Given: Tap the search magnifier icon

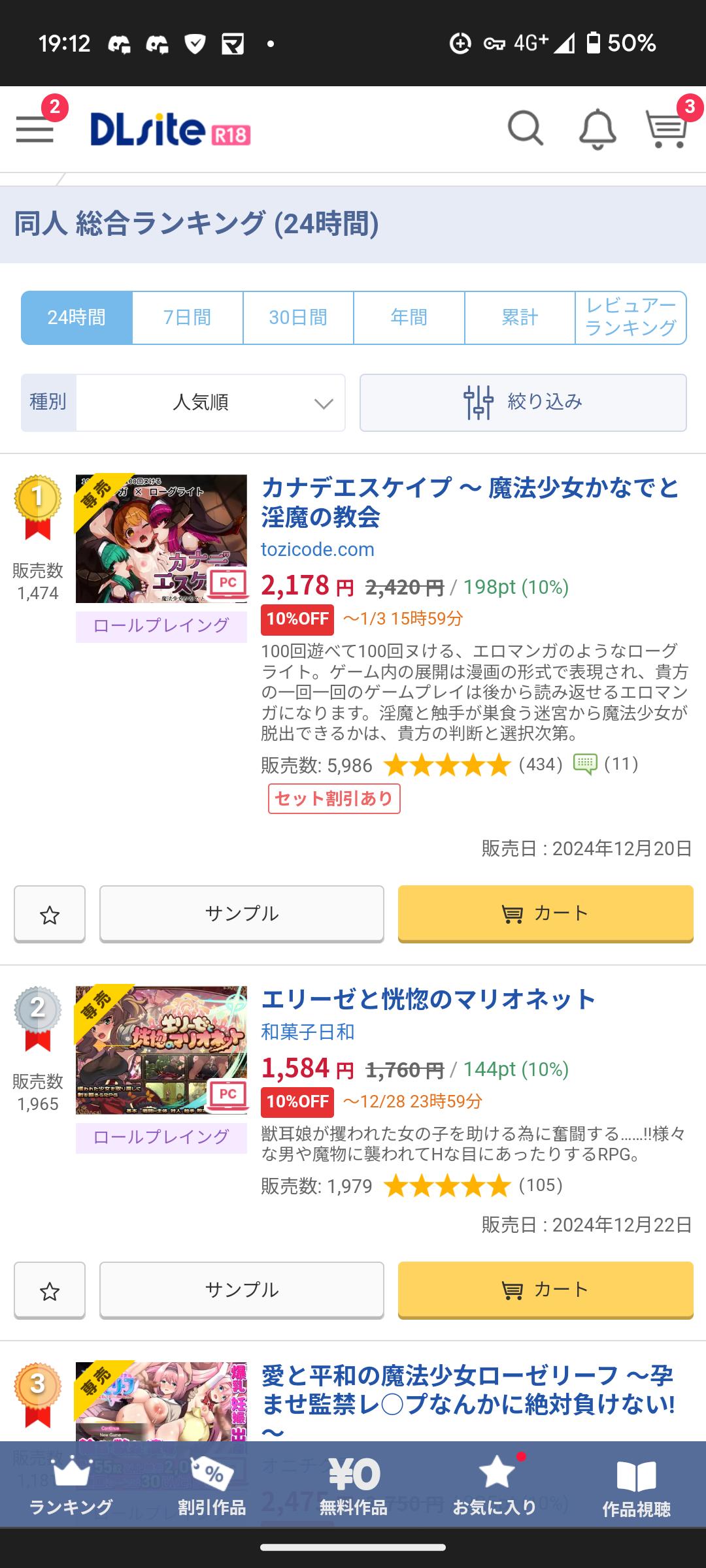Looking at the screenshot, I should pos(525,128).
